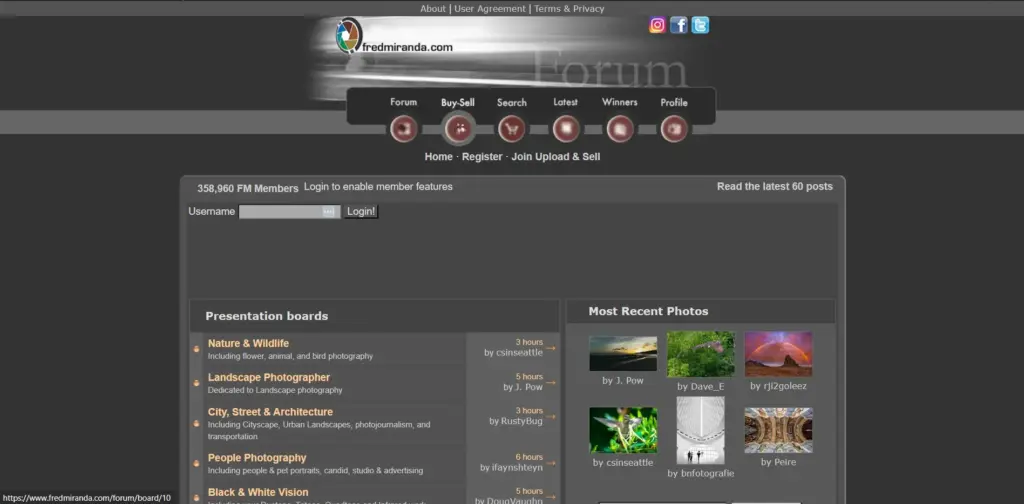Click the Forum round nav icon
Viewport: 1024px width, 504px height.
(404, 129)
